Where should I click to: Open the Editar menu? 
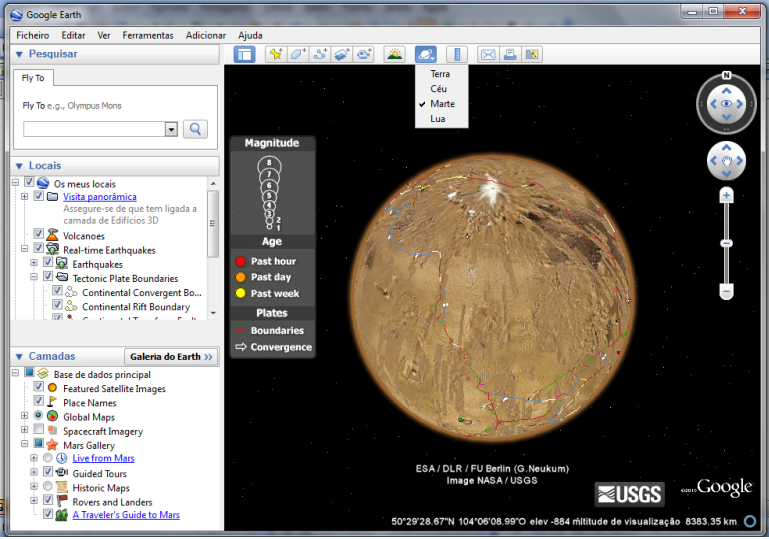click(x=73, y=35)
